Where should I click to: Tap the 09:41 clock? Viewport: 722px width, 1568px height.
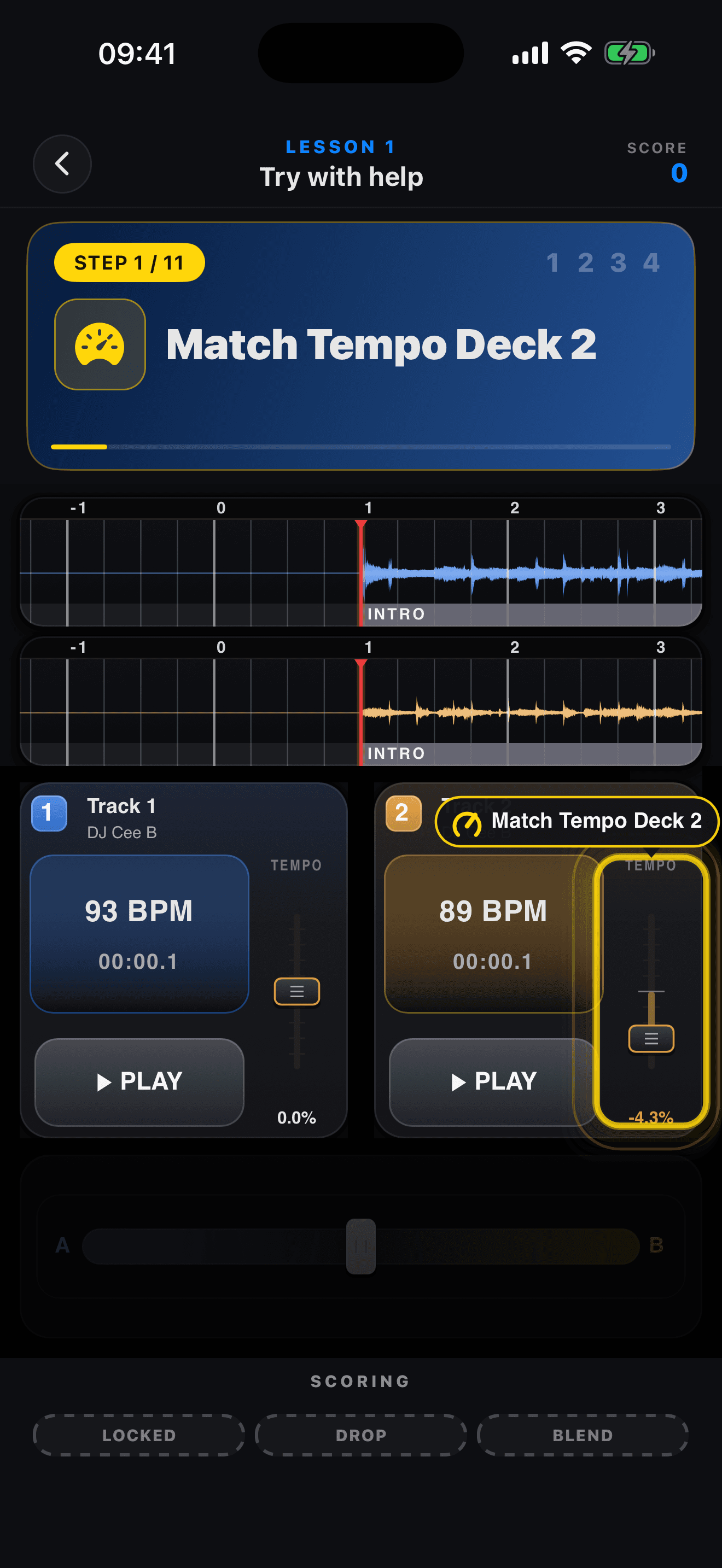(138, 54)
